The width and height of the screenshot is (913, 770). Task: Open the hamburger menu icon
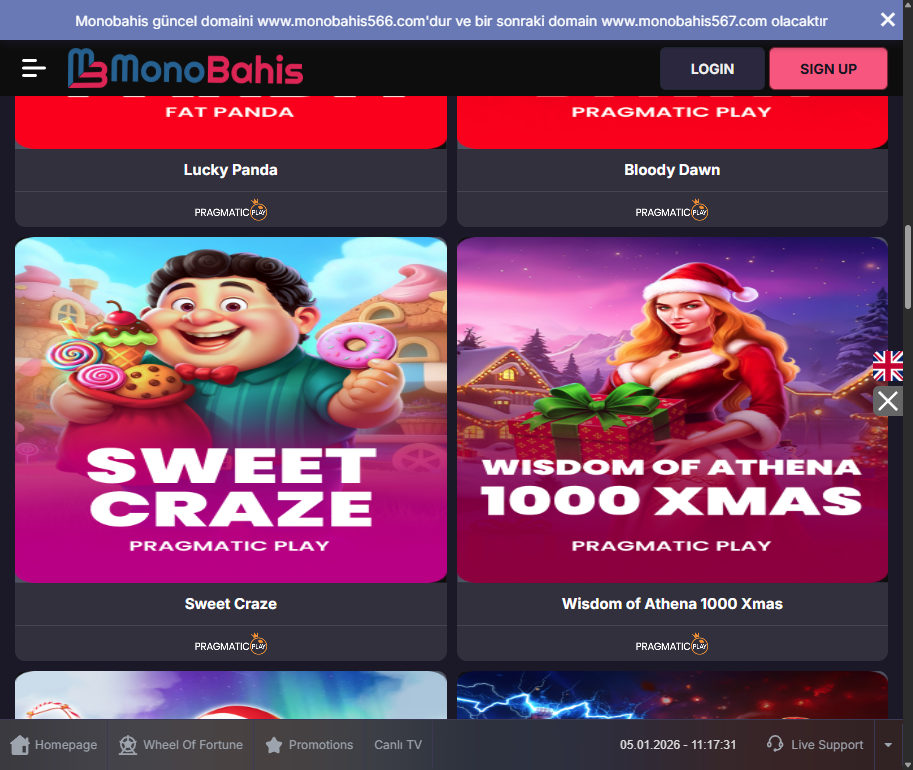[x=34, y=68]
